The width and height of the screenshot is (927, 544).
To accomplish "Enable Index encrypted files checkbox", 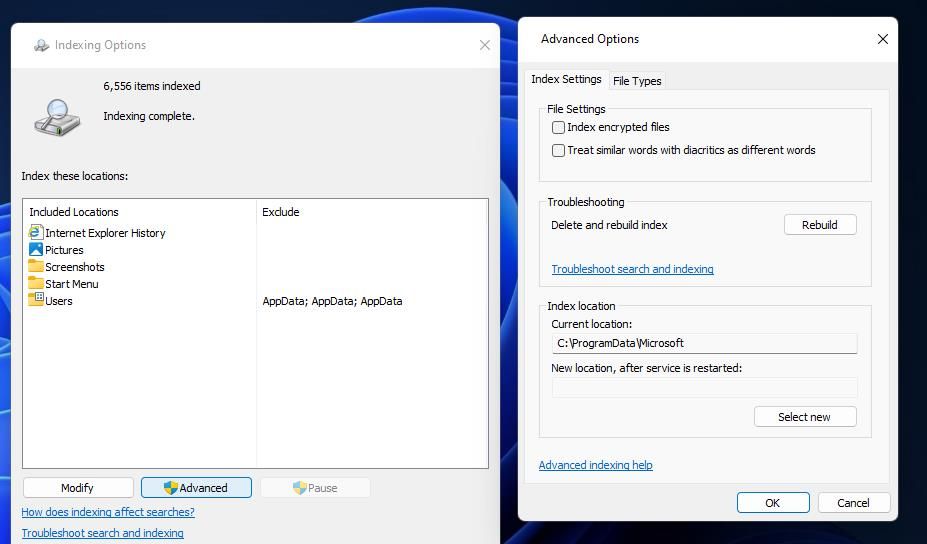I will pos(558,127).
